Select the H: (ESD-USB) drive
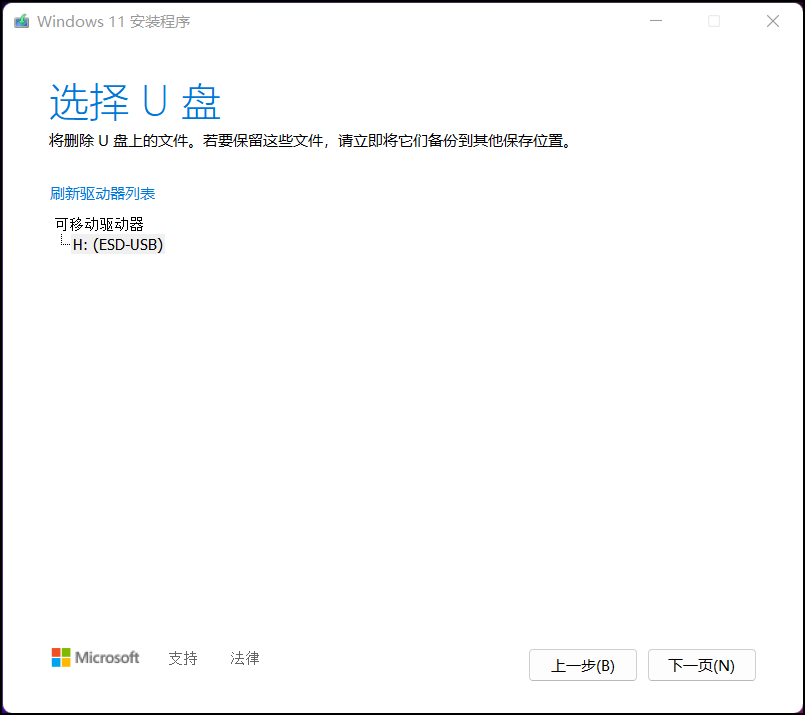Screen dimensions: 805x715 pos(118,245)
